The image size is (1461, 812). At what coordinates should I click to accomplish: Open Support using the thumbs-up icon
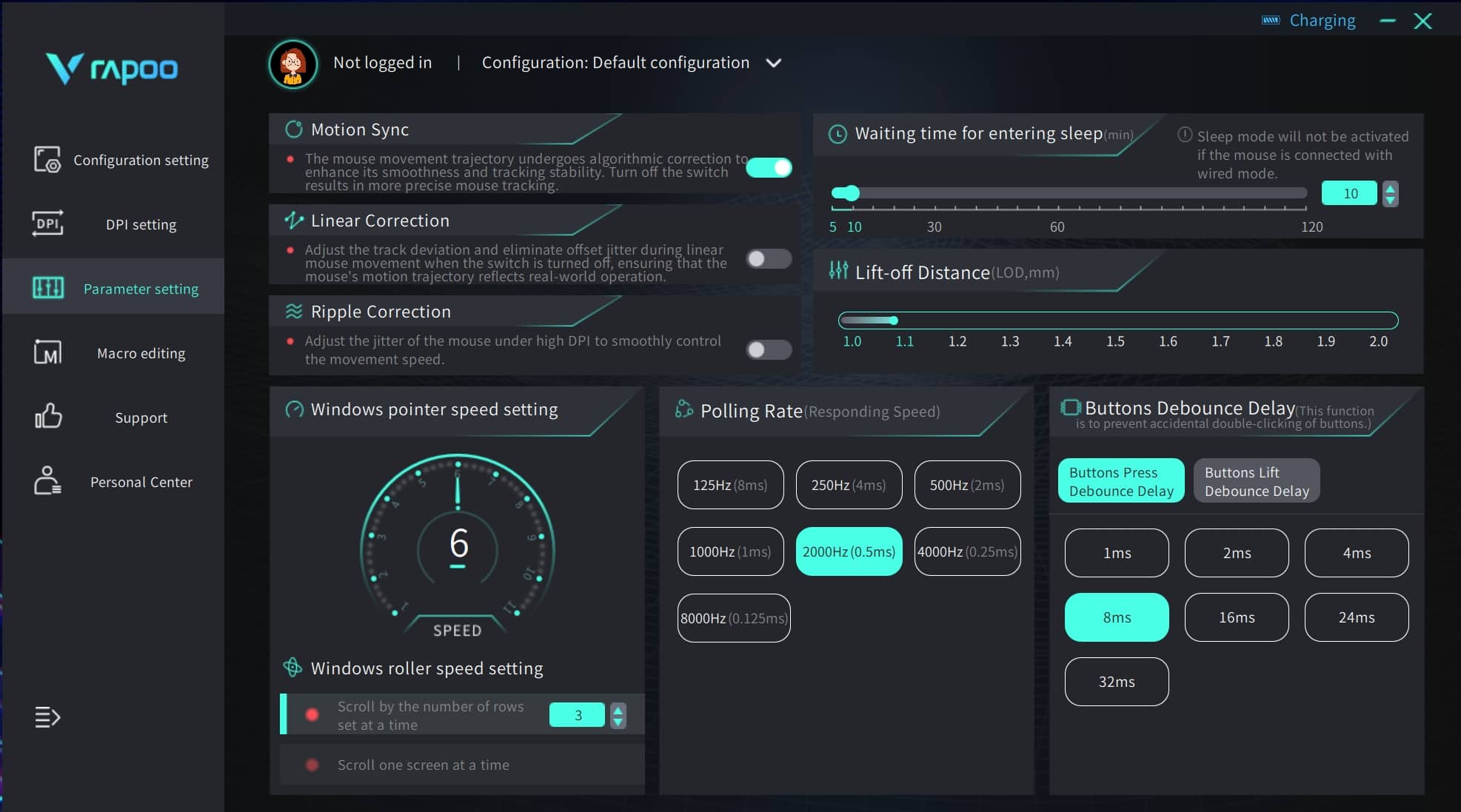click(x=47, y=417)
